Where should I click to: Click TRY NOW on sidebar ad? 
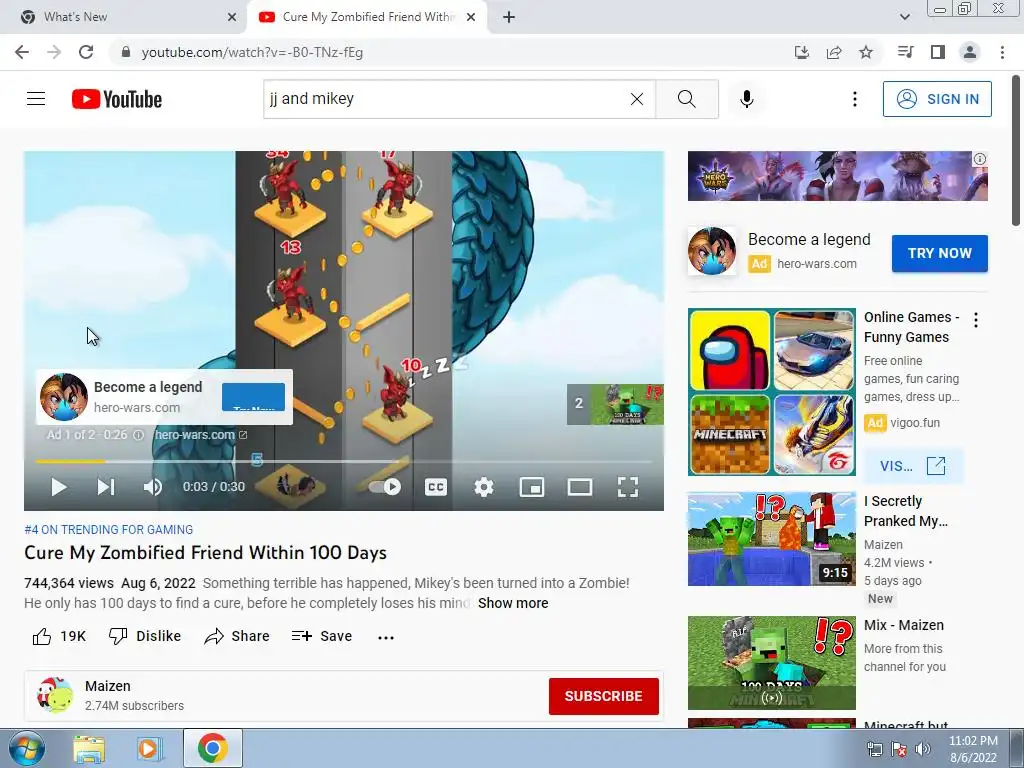click(x=940, y=253)
